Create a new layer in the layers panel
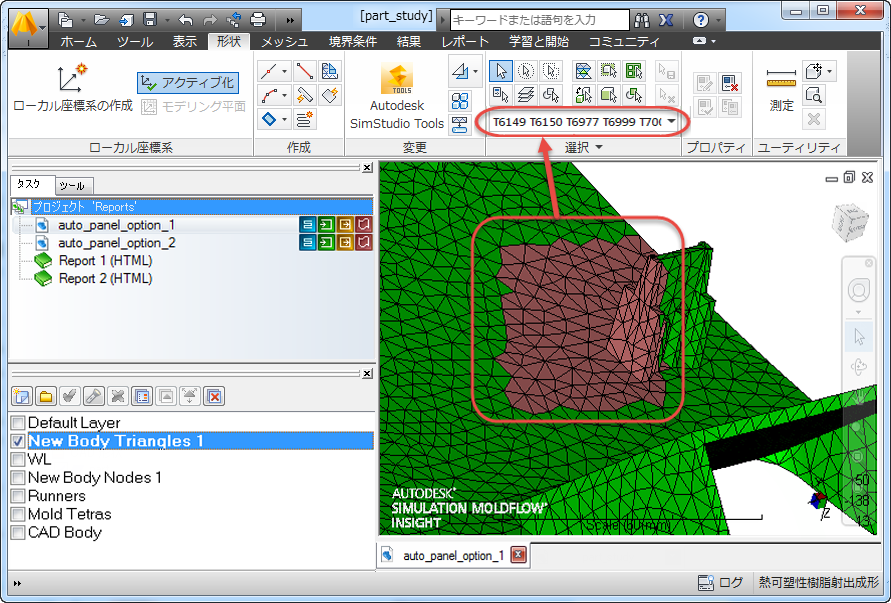The height and width of the screenshot is (603, 891). coord(22,396)
